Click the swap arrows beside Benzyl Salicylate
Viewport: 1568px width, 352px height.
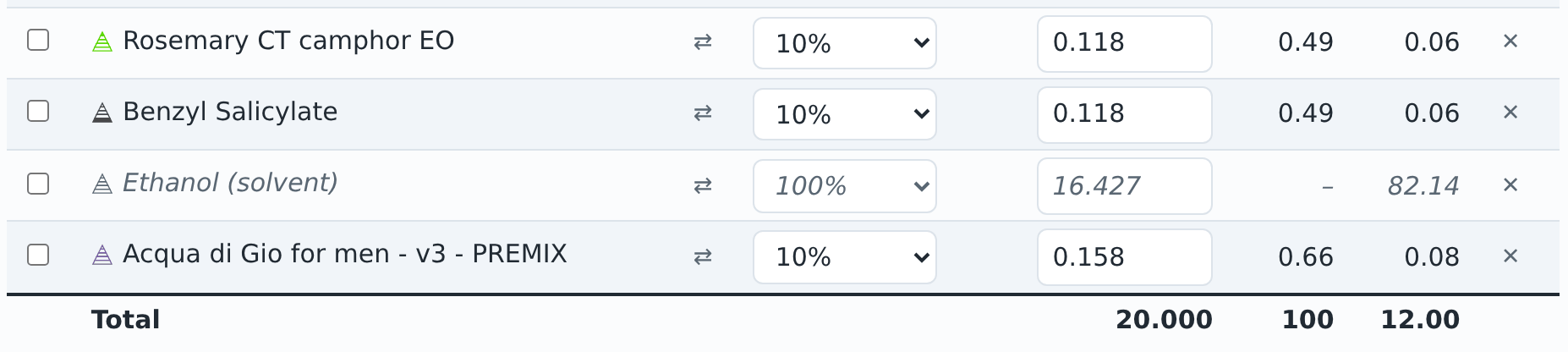pos(703,113)
